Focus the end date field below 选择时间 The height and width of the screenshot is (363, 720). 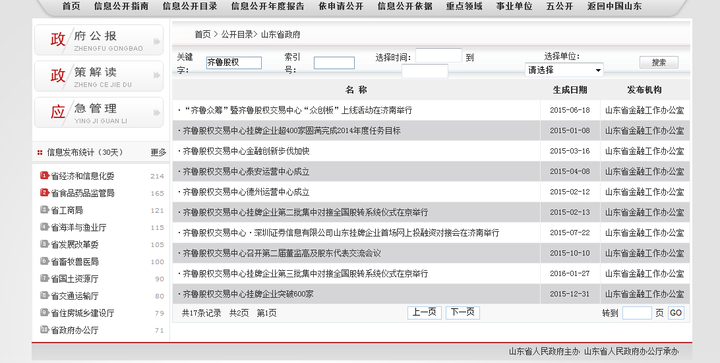click(x=425, y=71)
